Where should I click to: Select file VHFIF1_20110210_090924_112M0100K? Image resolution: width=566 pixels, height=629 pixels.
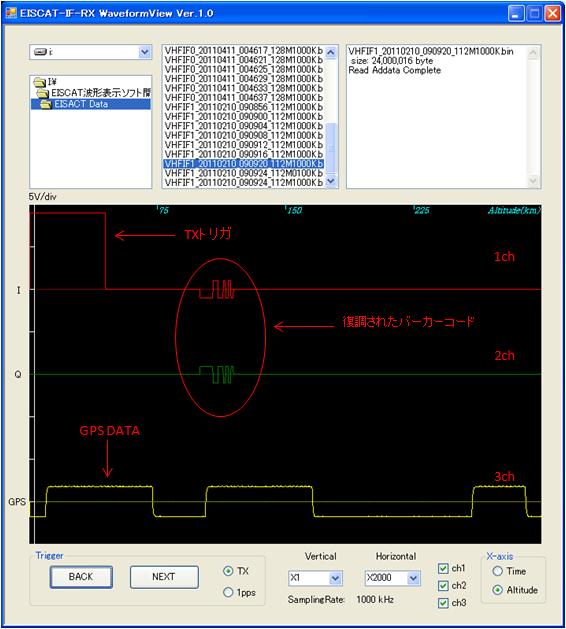(x=243, y=173)
